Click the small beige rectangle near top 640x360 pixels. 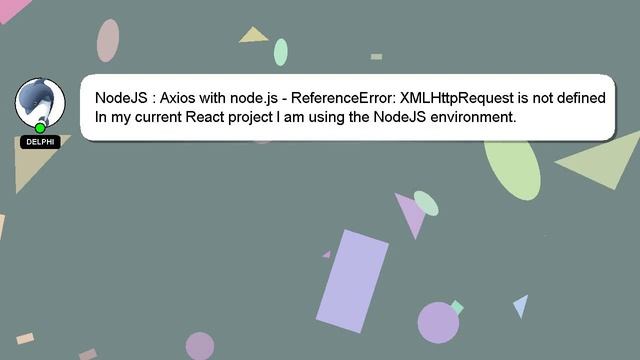[376, 57]
